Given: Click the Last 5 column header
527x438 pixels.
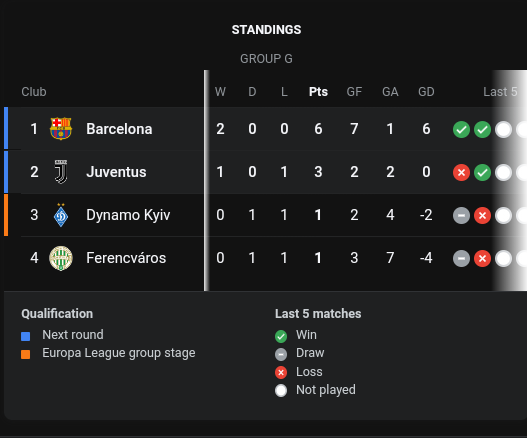Looking at the screenshot, I should coord(500,91).
